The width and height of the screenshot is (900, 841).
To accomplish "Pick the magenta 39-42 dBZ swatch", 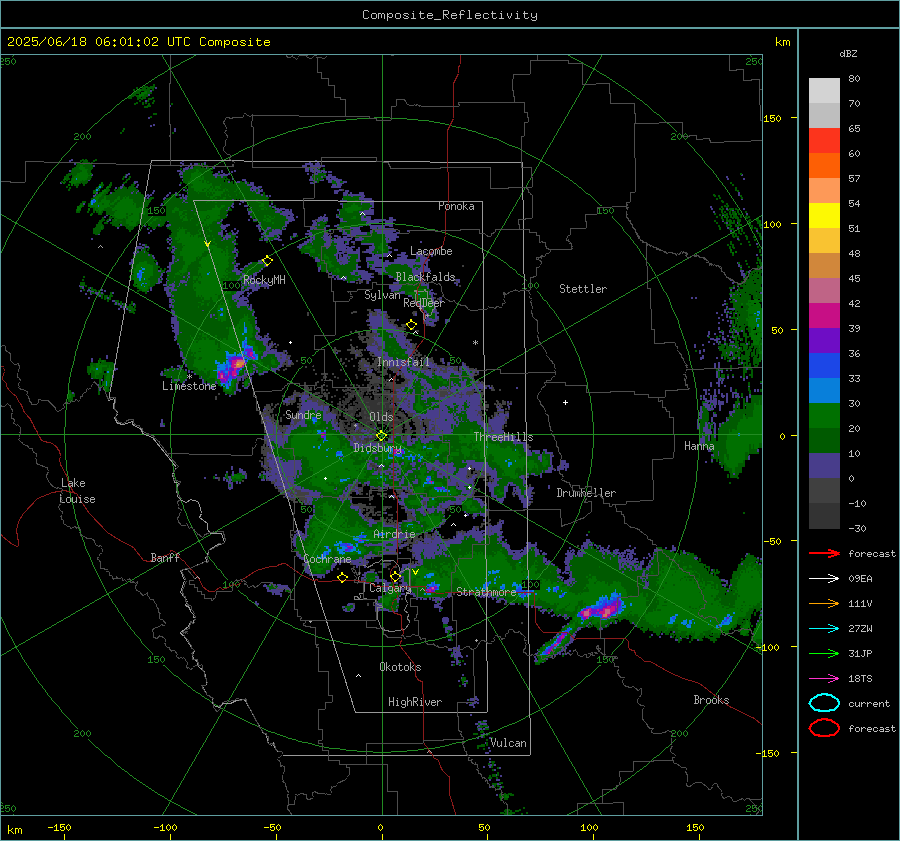I will [x=824, y=315].
